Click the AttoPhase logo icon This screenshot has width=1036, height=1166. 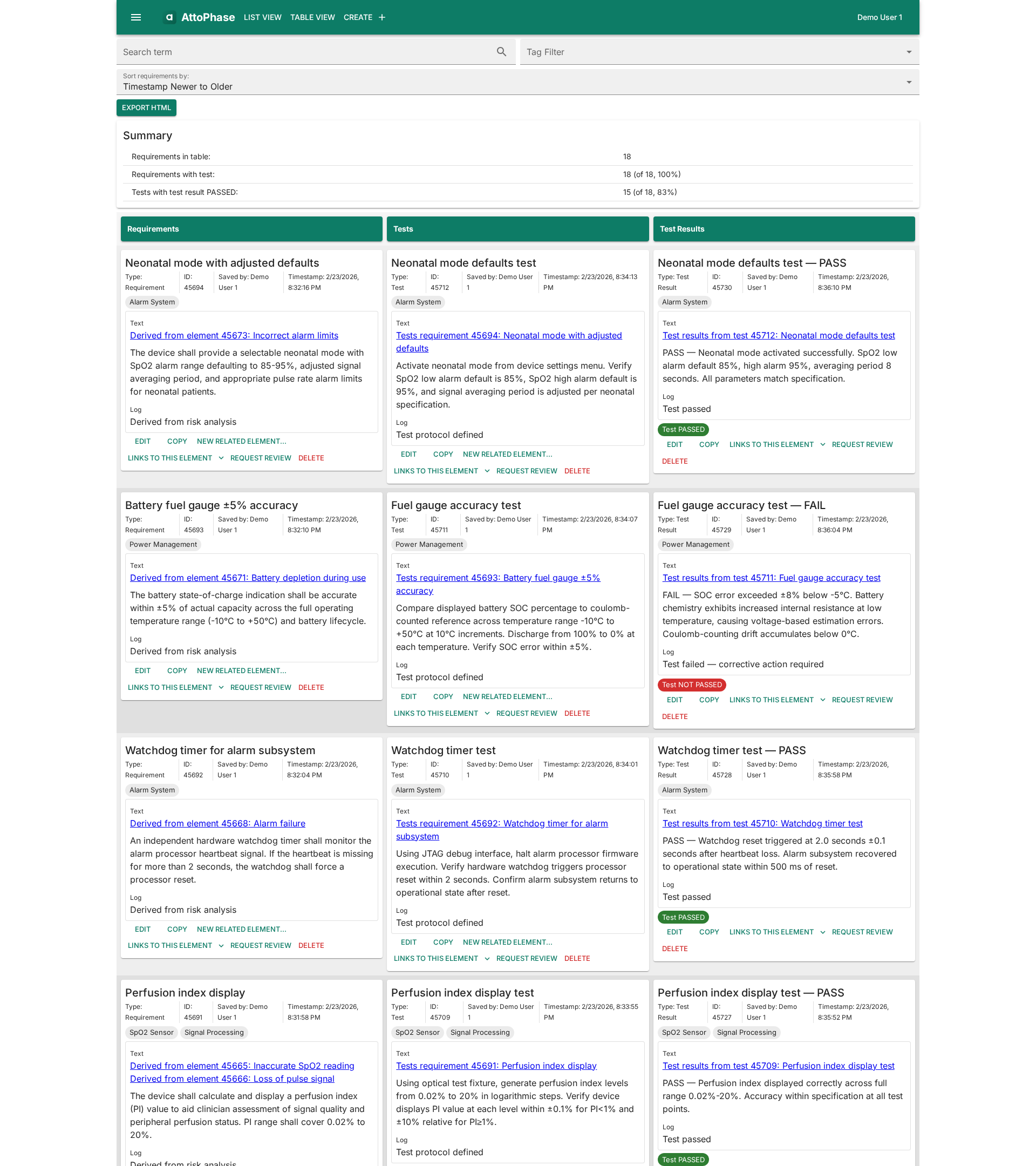[169, 17]
